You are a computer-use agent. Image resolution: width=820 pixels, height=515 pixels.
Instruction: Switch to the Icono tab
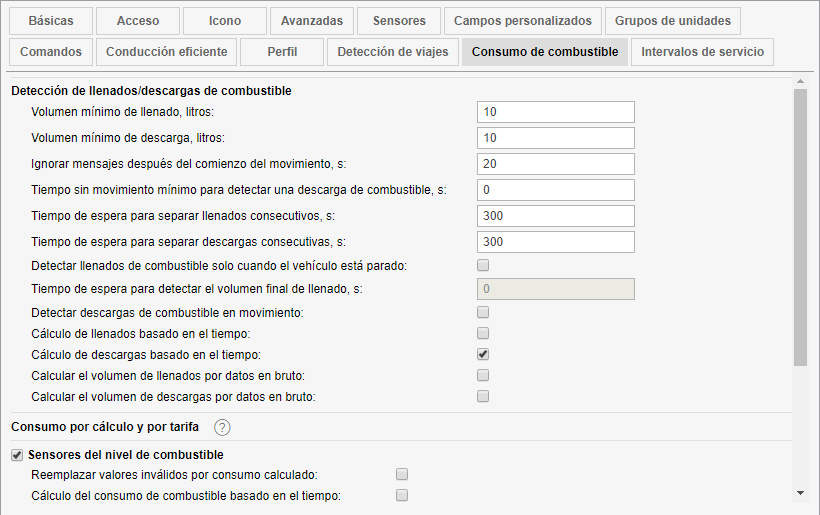(x=225, y=20)
